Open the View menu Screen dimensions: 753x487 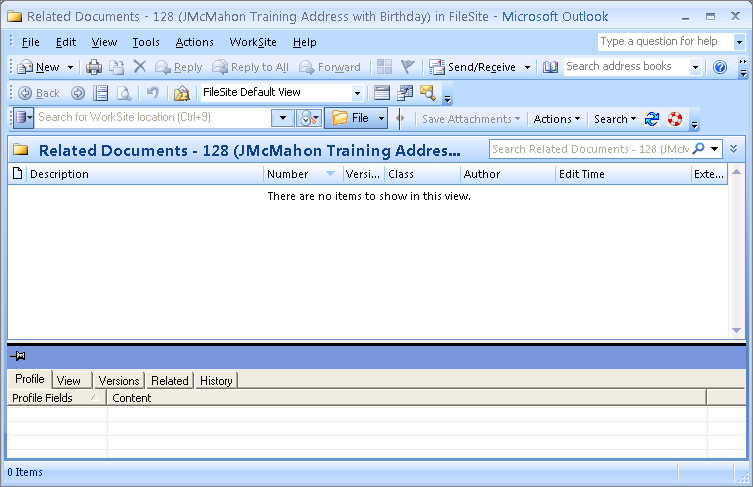point(104,42)
